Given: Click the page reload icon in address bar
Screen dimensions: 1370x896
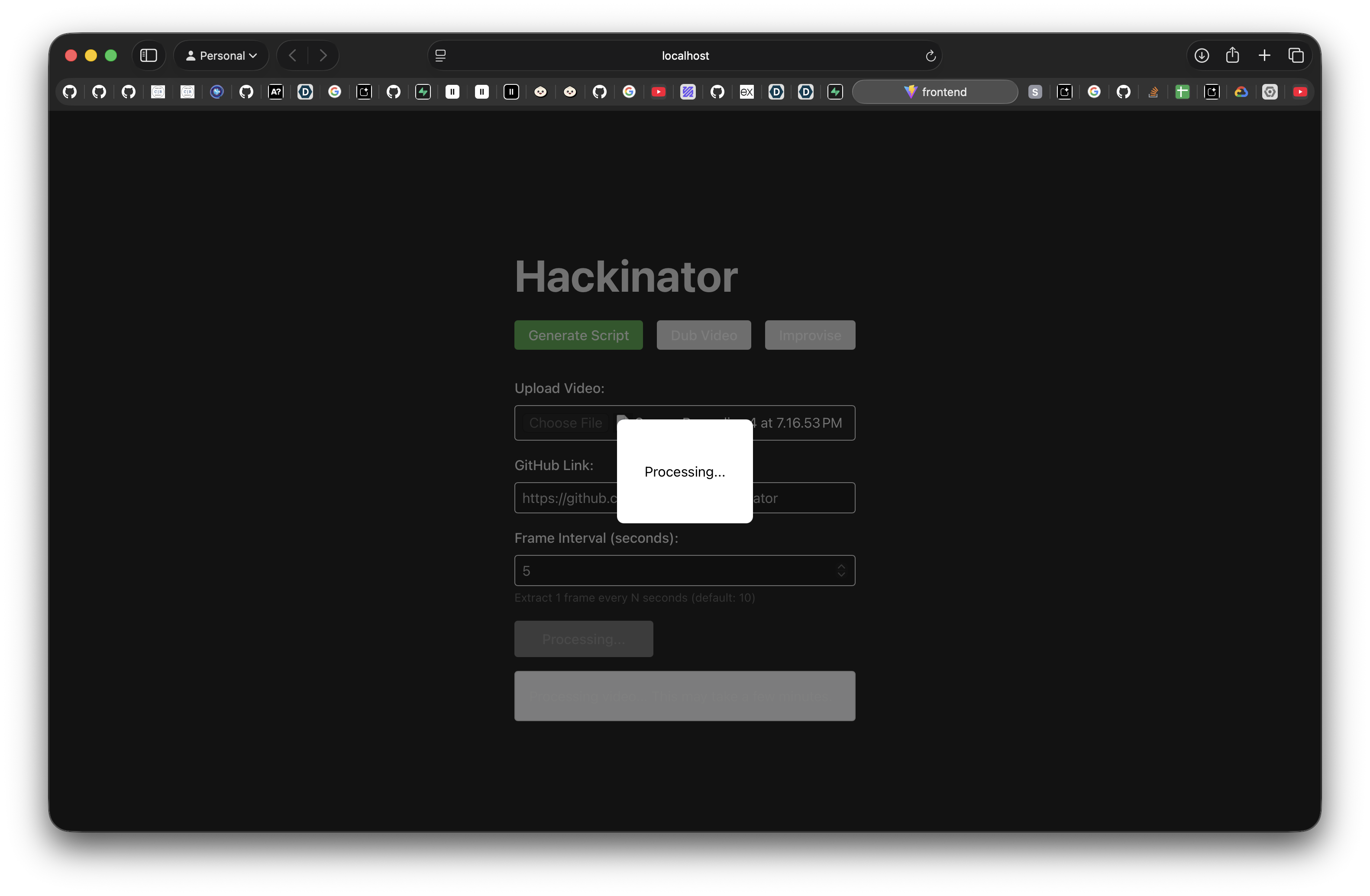Looking at the screenshot, I should tap(930, 56).
